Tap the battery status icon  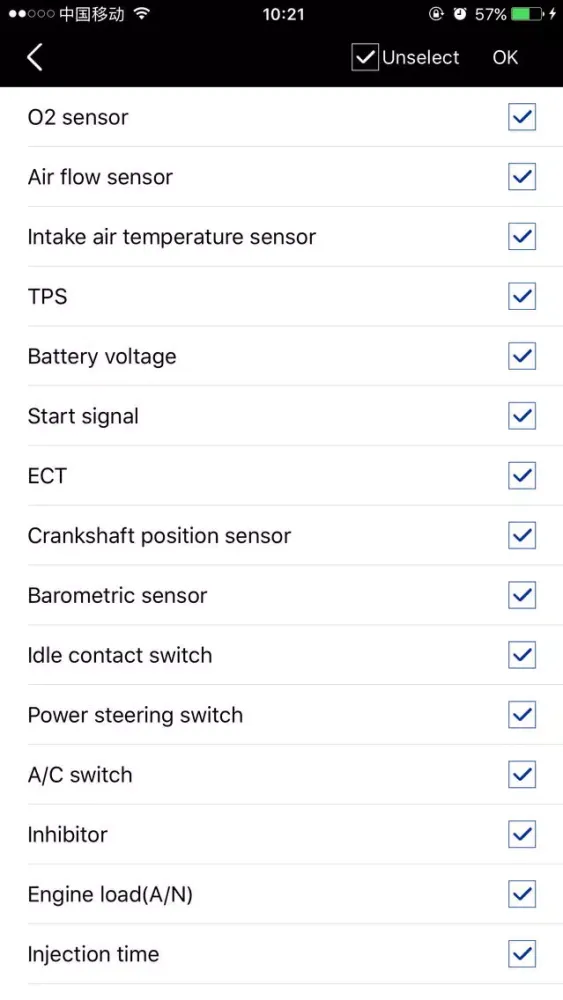[x=528, y=14]
